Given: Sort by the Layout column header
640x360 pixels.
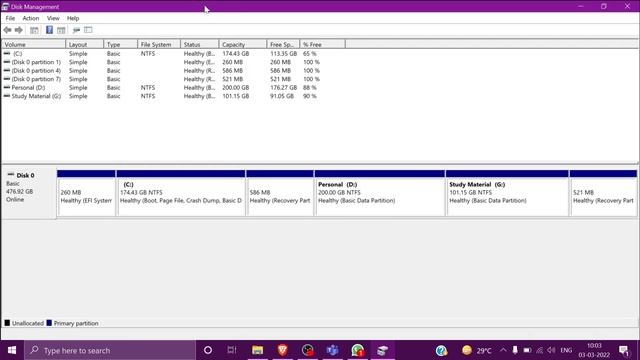Looking at the screenshot, I should pos(84,44).
